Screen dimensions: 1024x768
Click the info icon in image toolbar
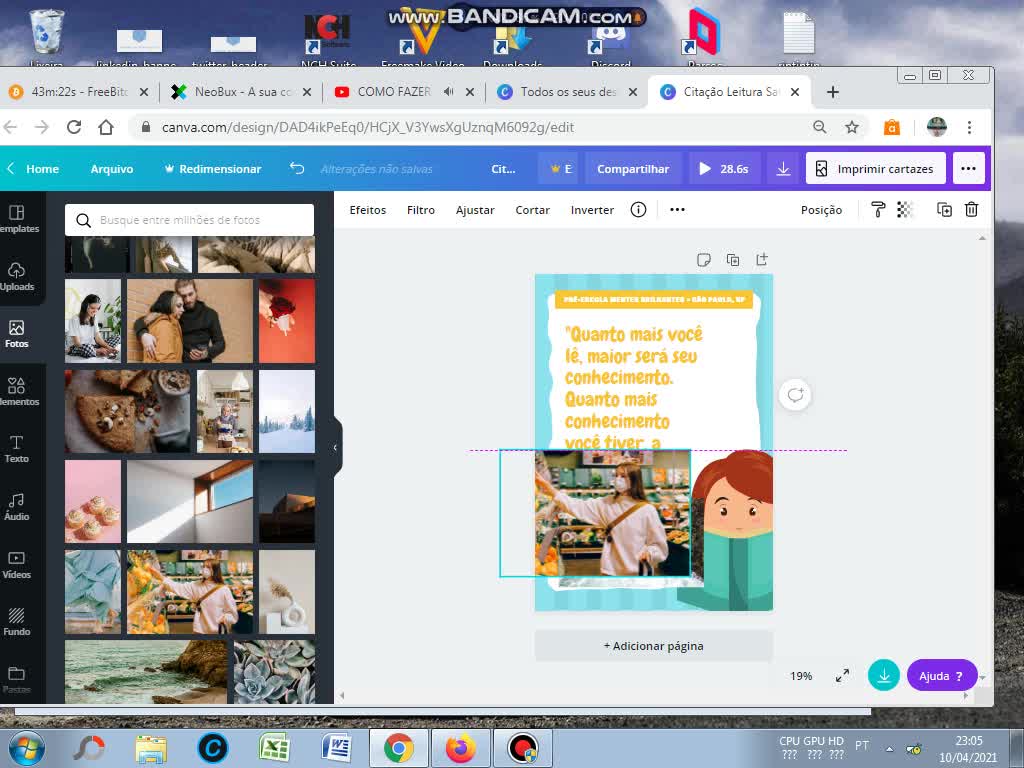[x=638, y=210]
